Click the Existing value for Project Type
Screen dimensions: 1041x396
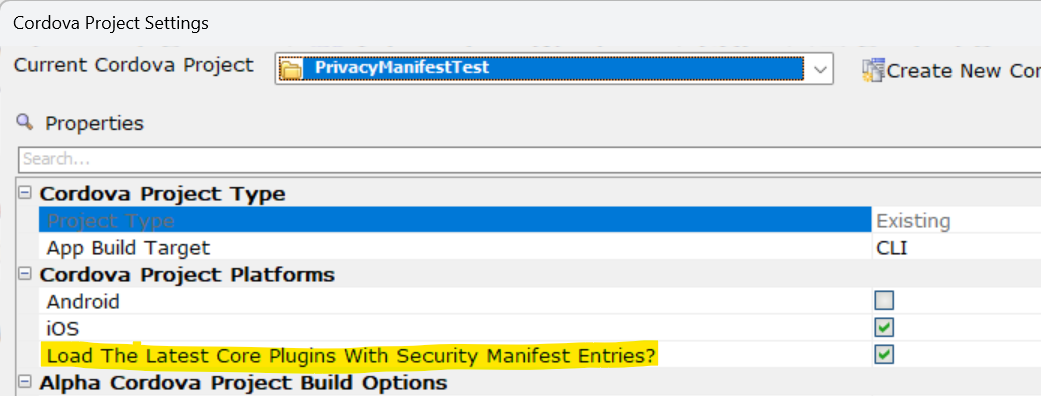click(913, 221)
